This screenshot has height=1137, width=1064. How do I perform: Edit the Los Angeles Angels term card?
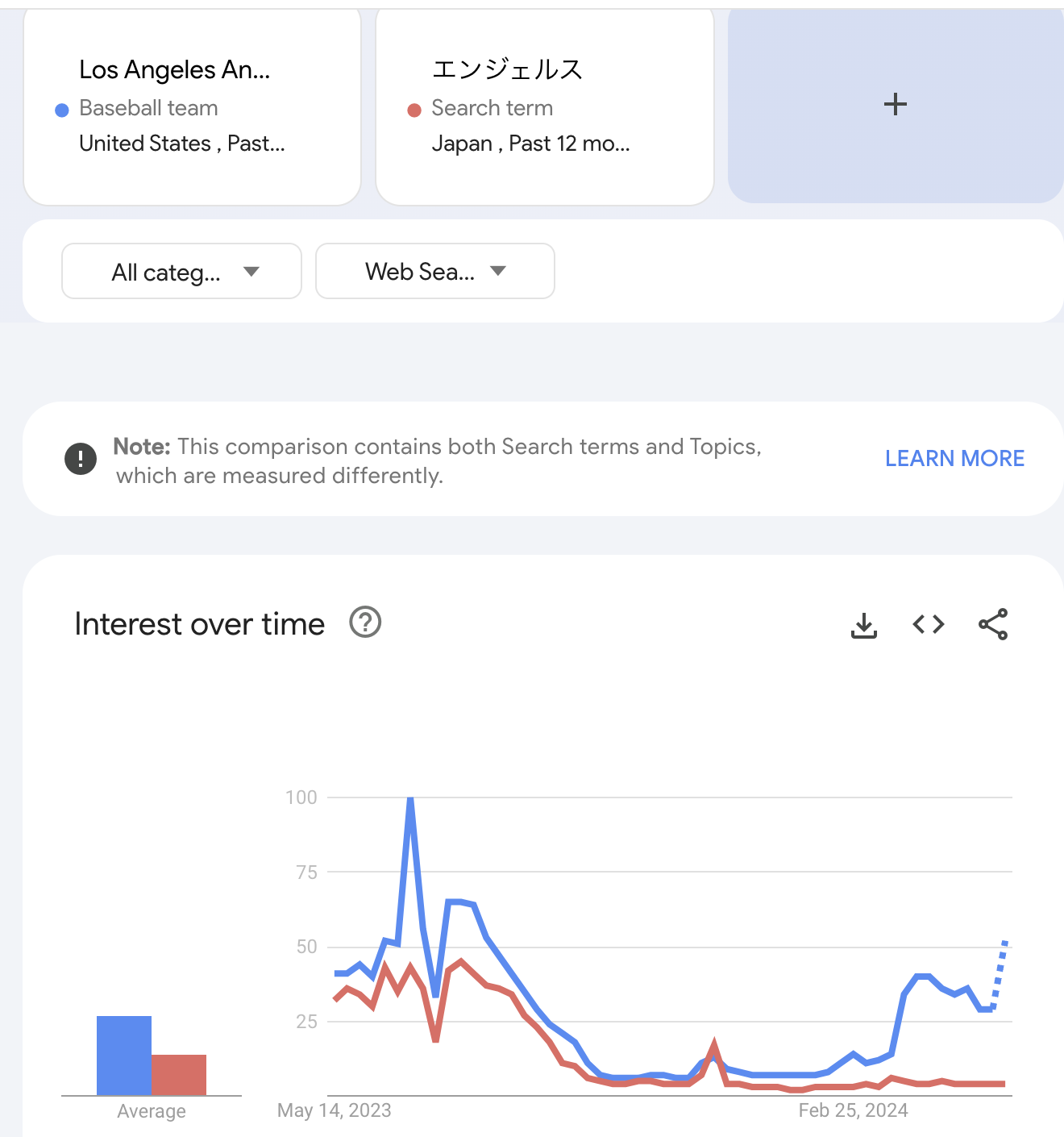click(192, 106)
